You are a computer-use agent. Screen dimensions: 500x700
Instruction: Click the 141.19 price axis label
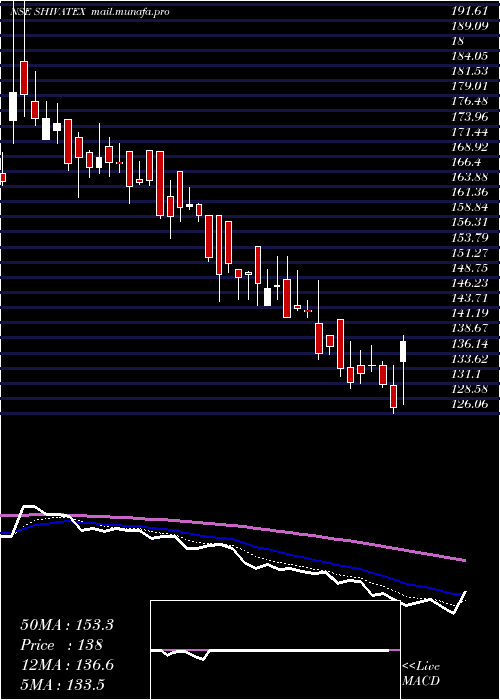tap(469, 313)
